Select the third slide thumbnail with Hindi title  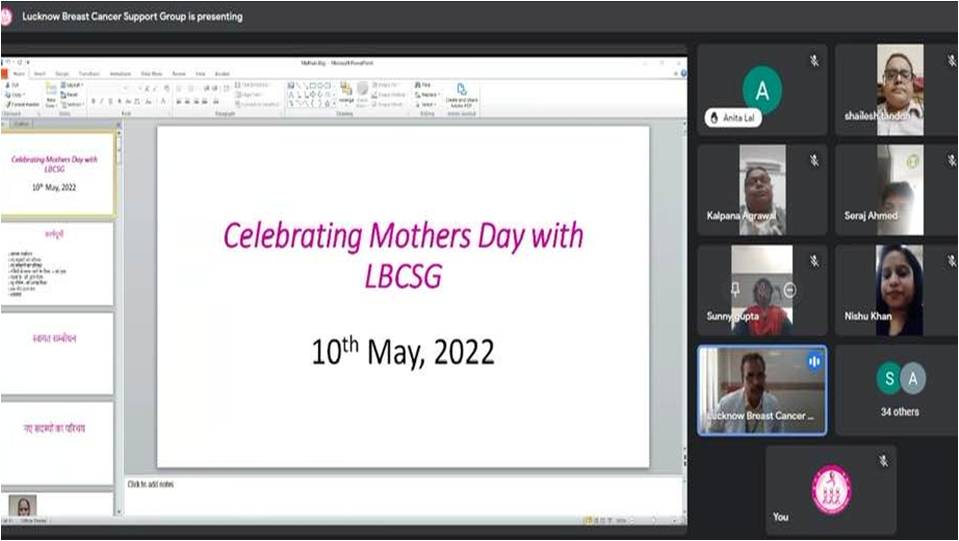(56, 353)
